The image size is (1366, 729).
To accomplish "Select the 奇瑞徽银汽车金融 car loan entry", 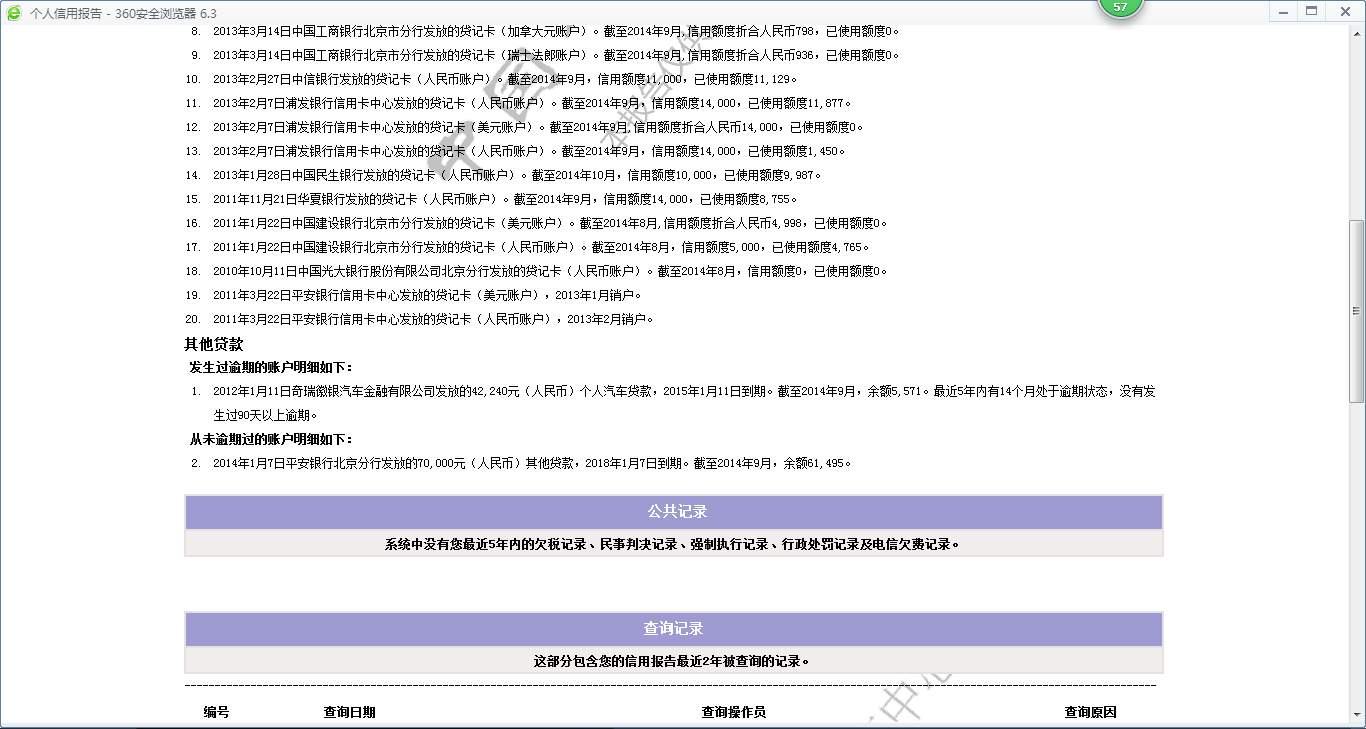I will [672, 403].
